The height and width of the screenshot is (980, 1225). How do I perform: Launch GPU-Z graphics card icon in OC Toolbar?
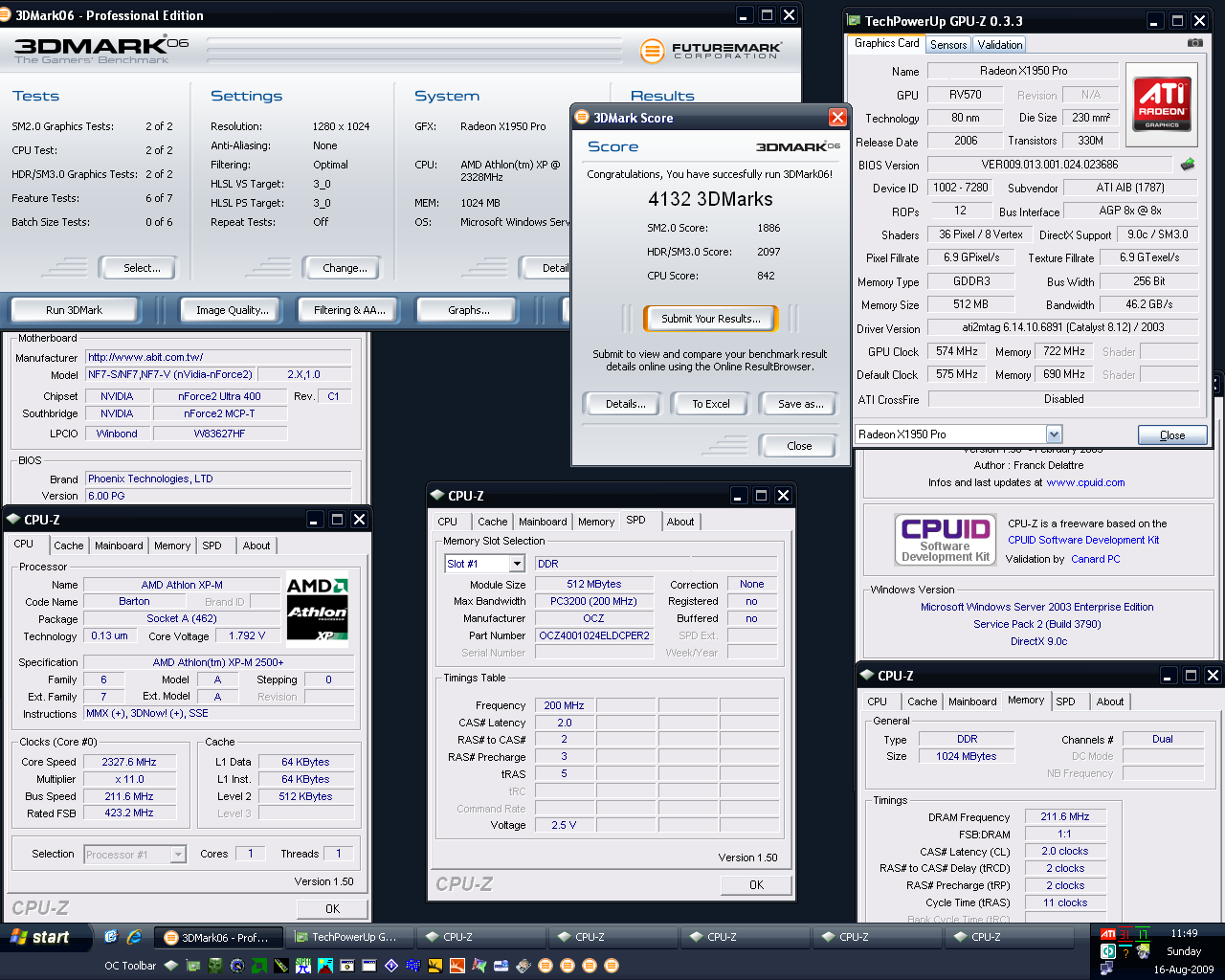coord(193,966)
